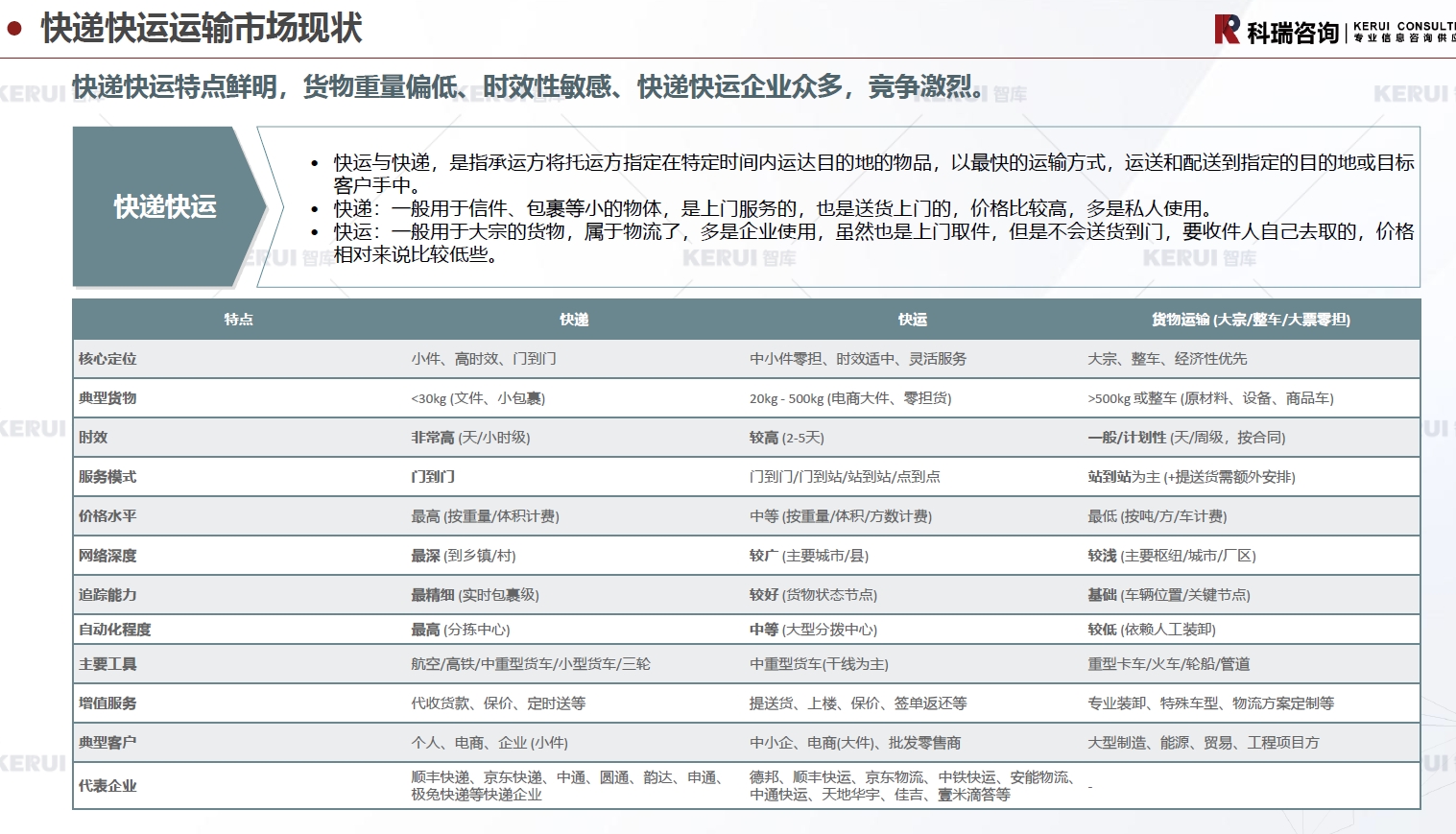
Task: Select the bullet line starting 快递：一般用于信件
Action: click(773, 208)
